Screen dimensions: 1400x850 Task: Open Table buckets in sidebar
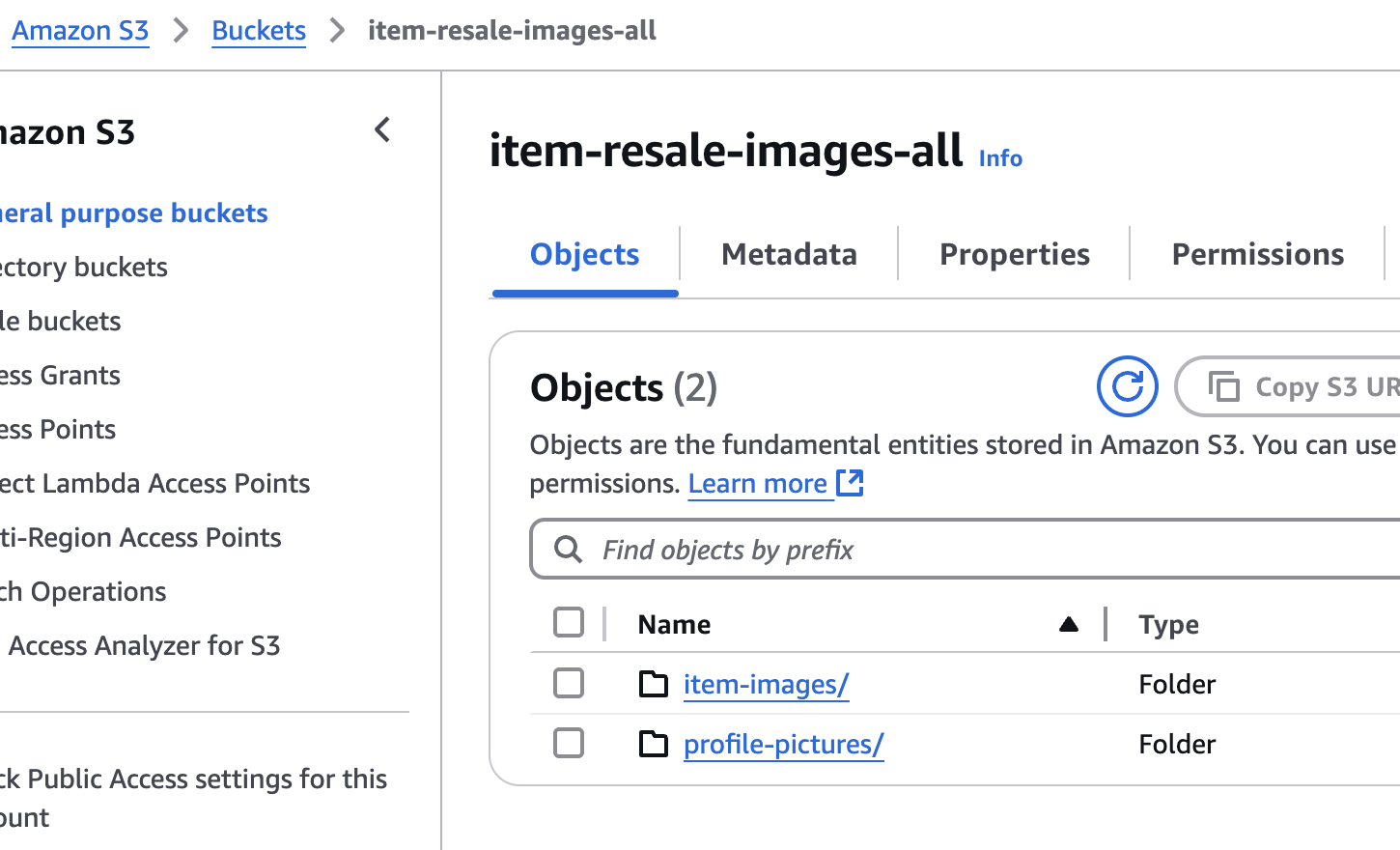pyautogui.click(x=60, y=321)
